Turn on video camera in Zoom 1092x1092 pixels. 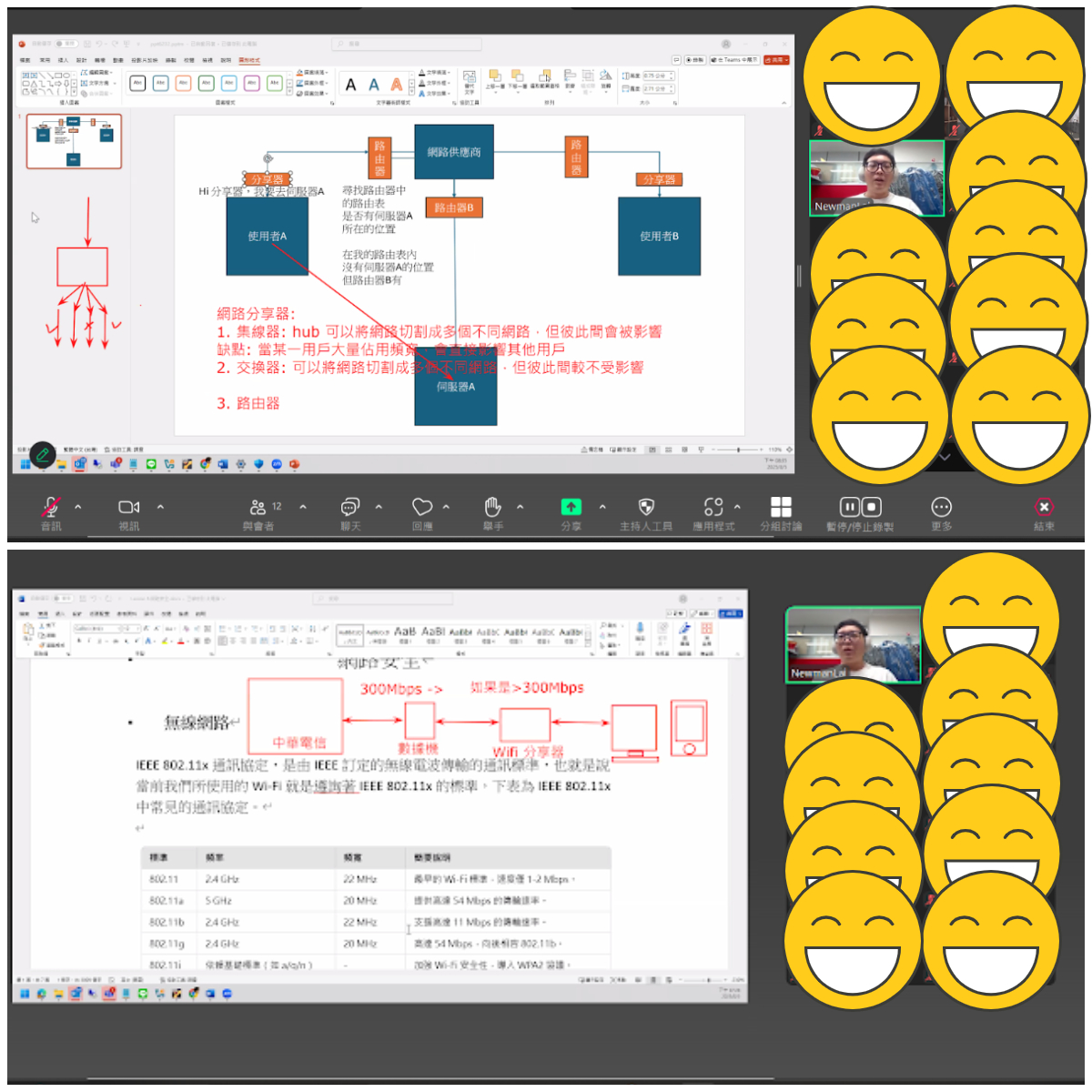129,508
